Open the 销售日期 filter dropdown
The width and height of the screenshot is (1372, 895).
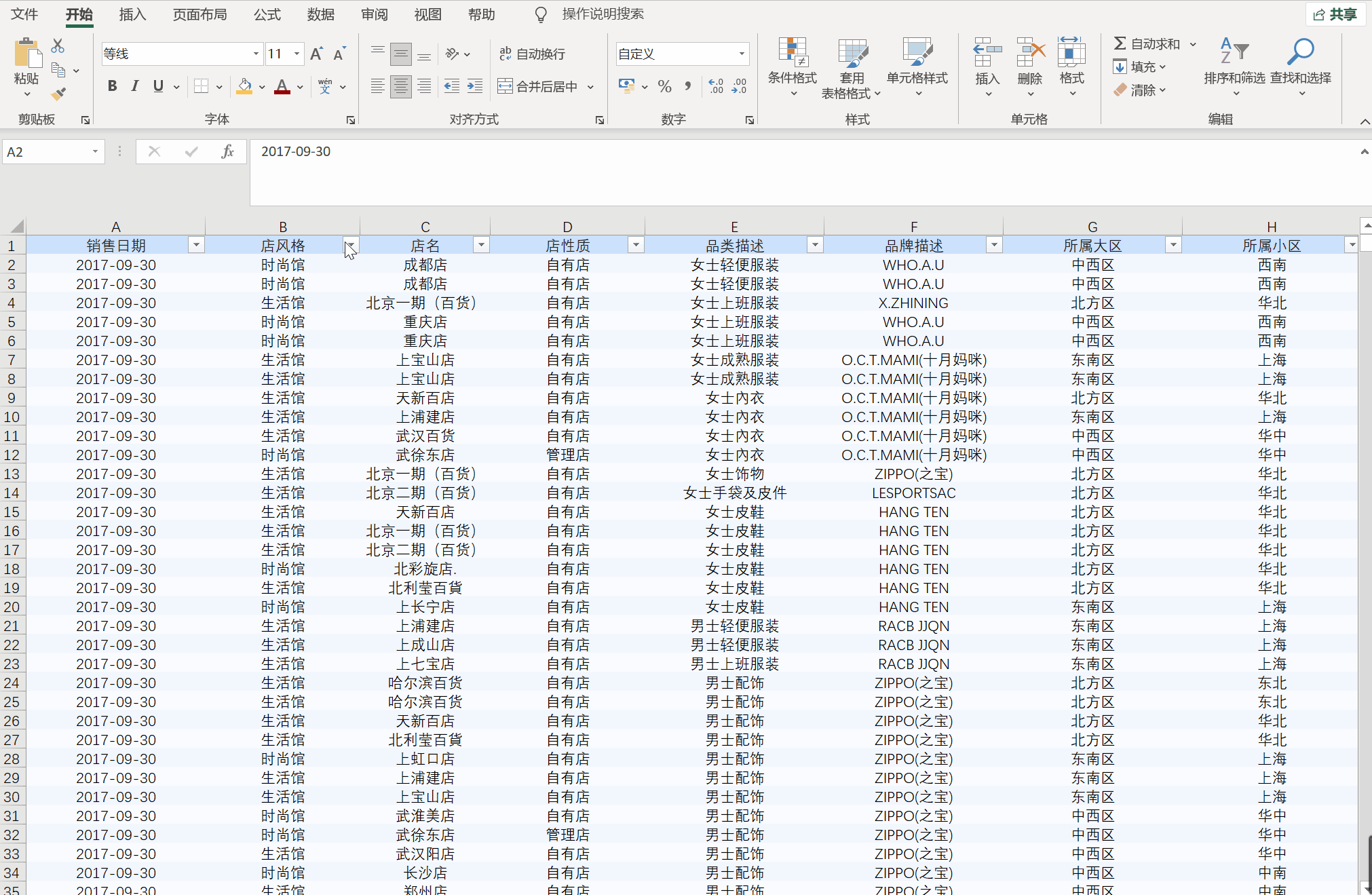196,245
